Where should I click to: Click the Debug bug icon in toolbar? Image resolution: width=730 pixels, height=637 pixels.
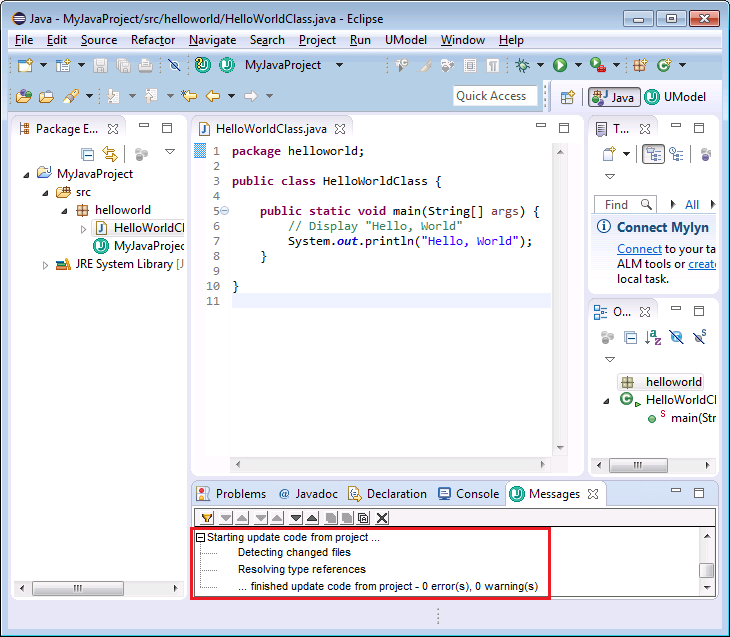tap(522, 65)
